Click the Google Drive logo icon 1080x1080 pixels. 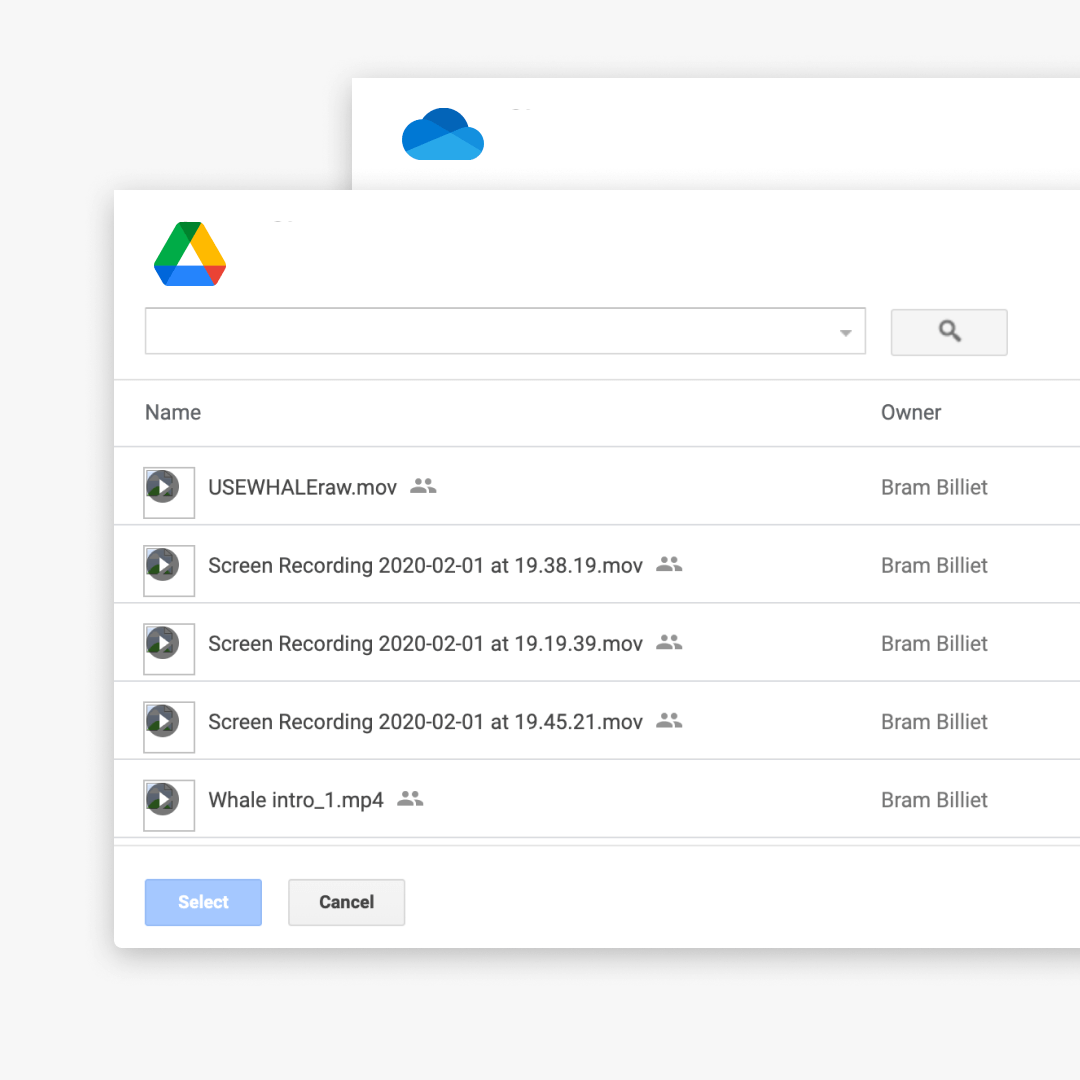pos(190,253)
